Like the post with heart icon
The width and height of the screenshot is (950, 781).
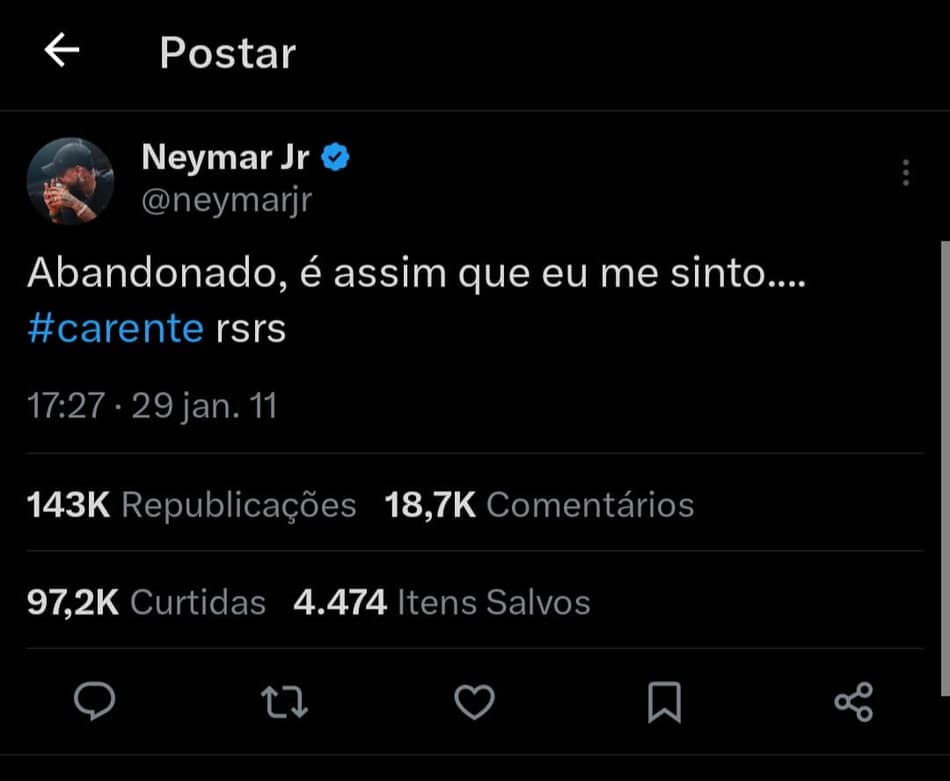(474, 702)
